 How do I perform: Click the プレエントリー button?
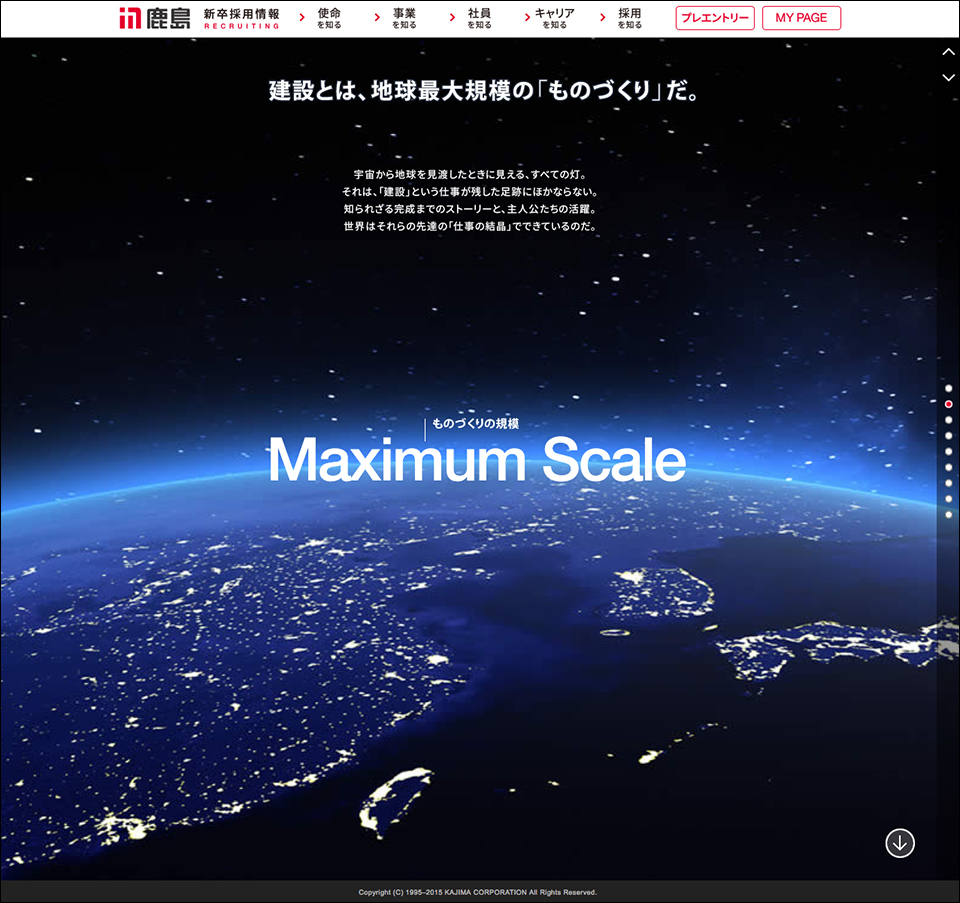click(715, 18)
